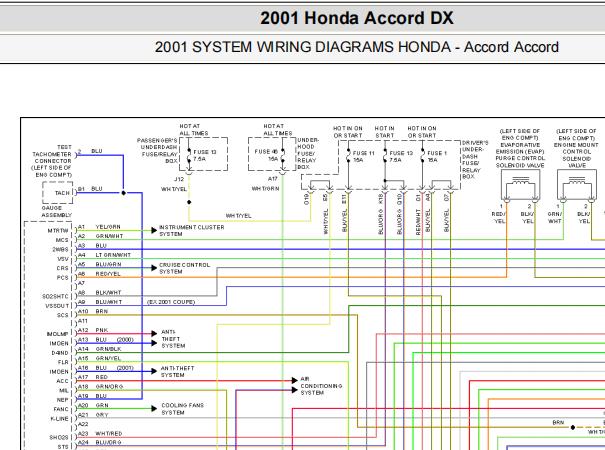Click the 'GAUGE ASSEMBLY' label

tap(56, 211)
